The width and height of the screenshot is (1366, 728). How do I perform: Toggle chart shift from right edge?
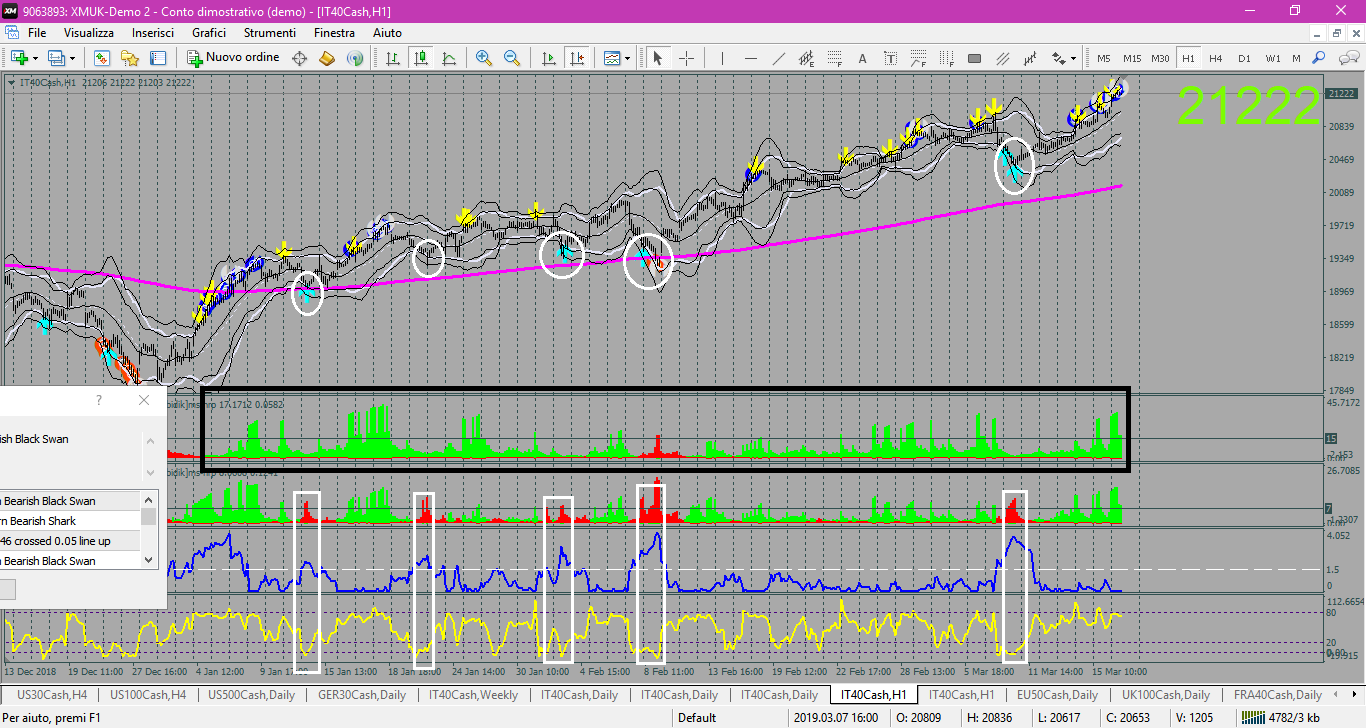click(x=576, y=58)
